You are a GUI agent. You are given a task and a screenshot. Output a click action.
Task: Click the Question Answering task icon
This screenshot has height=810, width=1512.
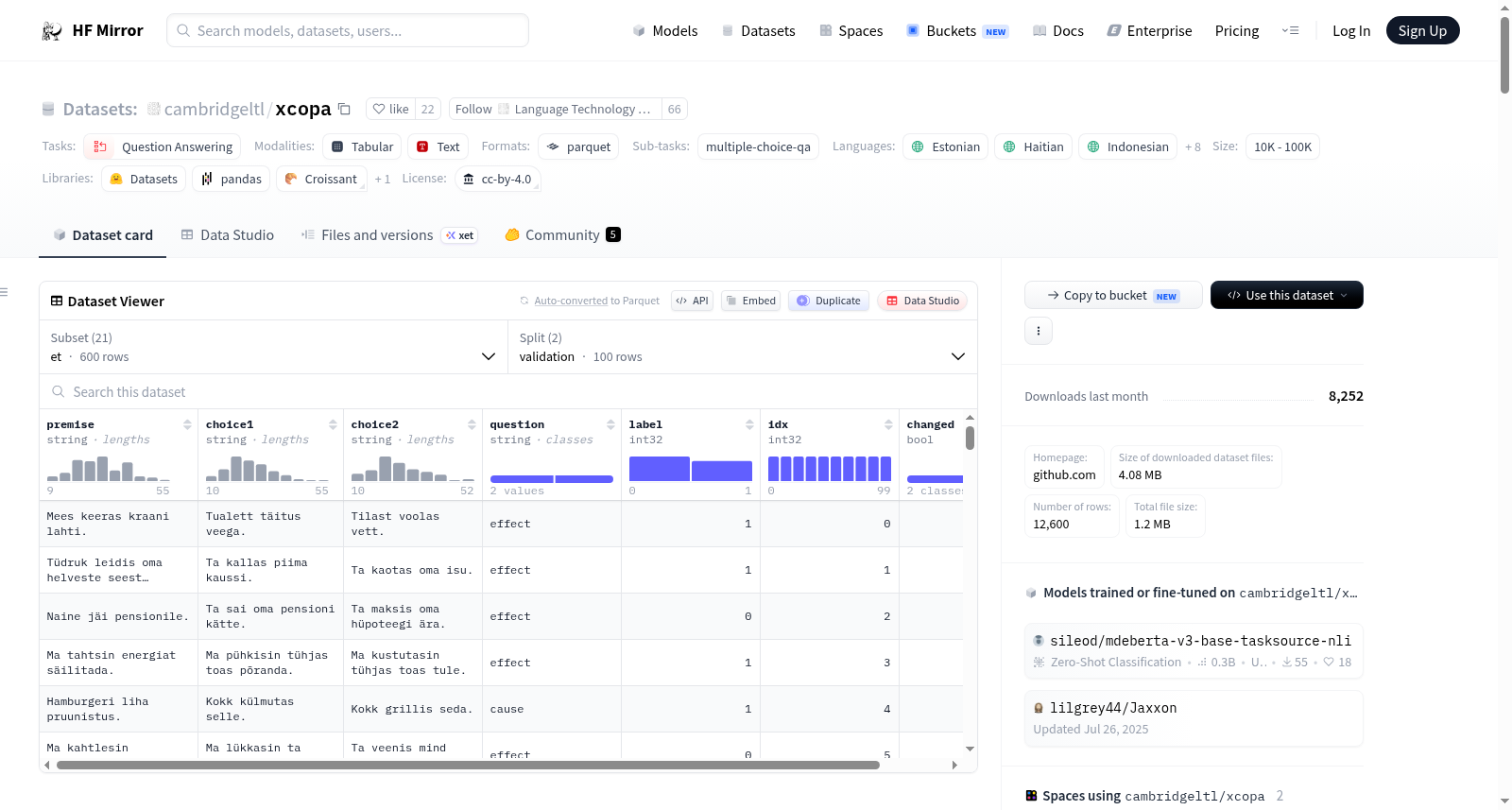click(100, 146)
